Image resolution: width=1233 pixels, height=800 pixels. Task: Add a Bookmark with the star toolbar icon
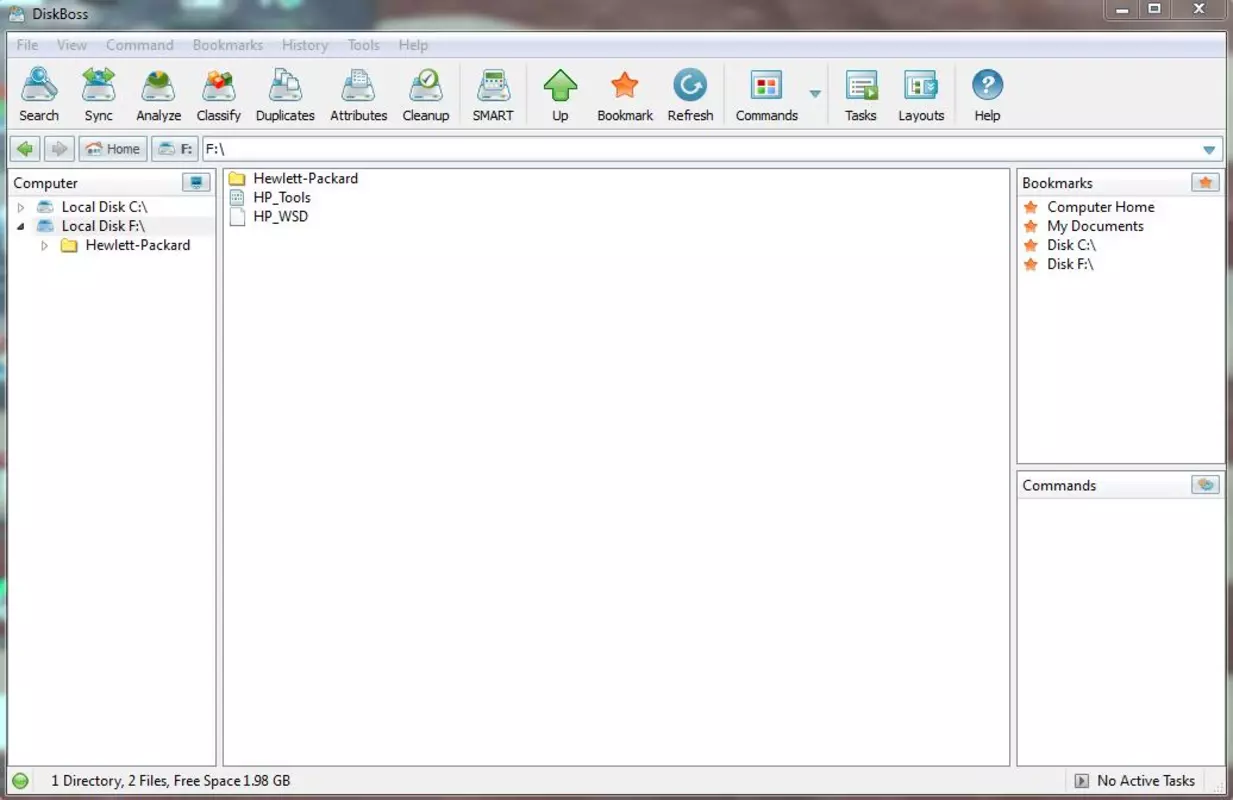[625, 95]
